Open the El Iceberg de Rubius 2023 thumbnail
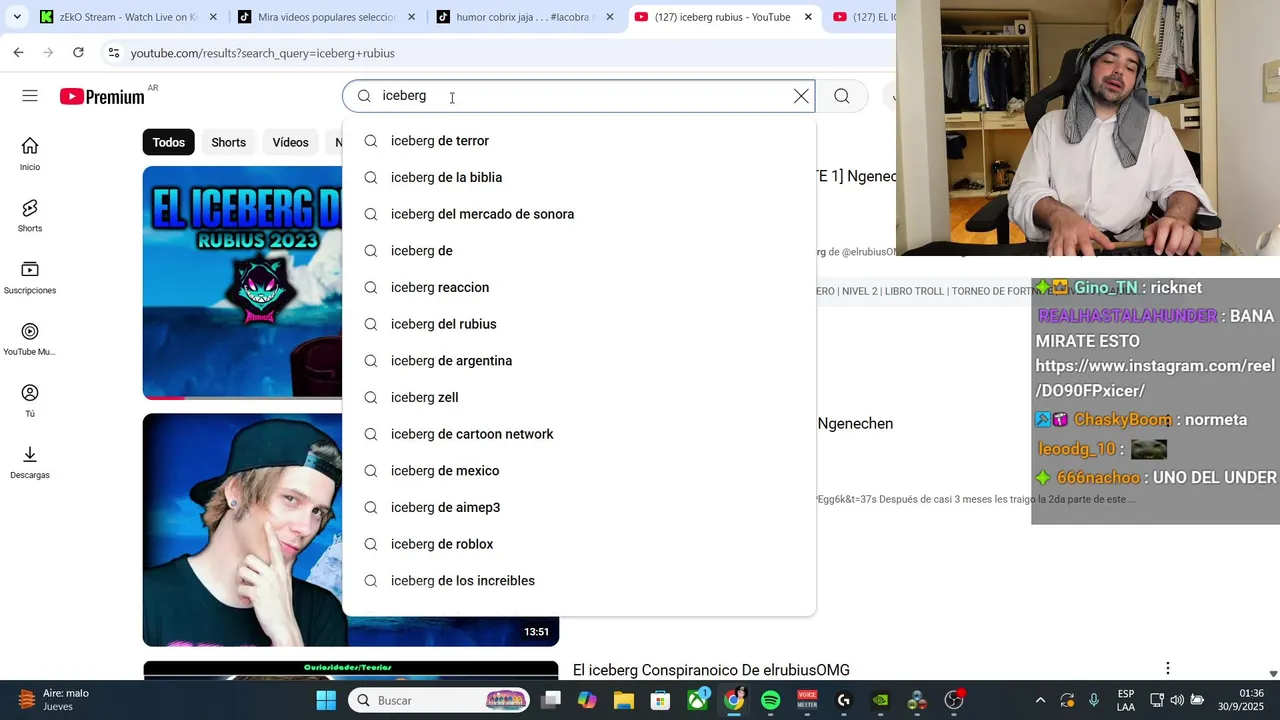This screenshot has height=720, width=1280. point(242,282)
